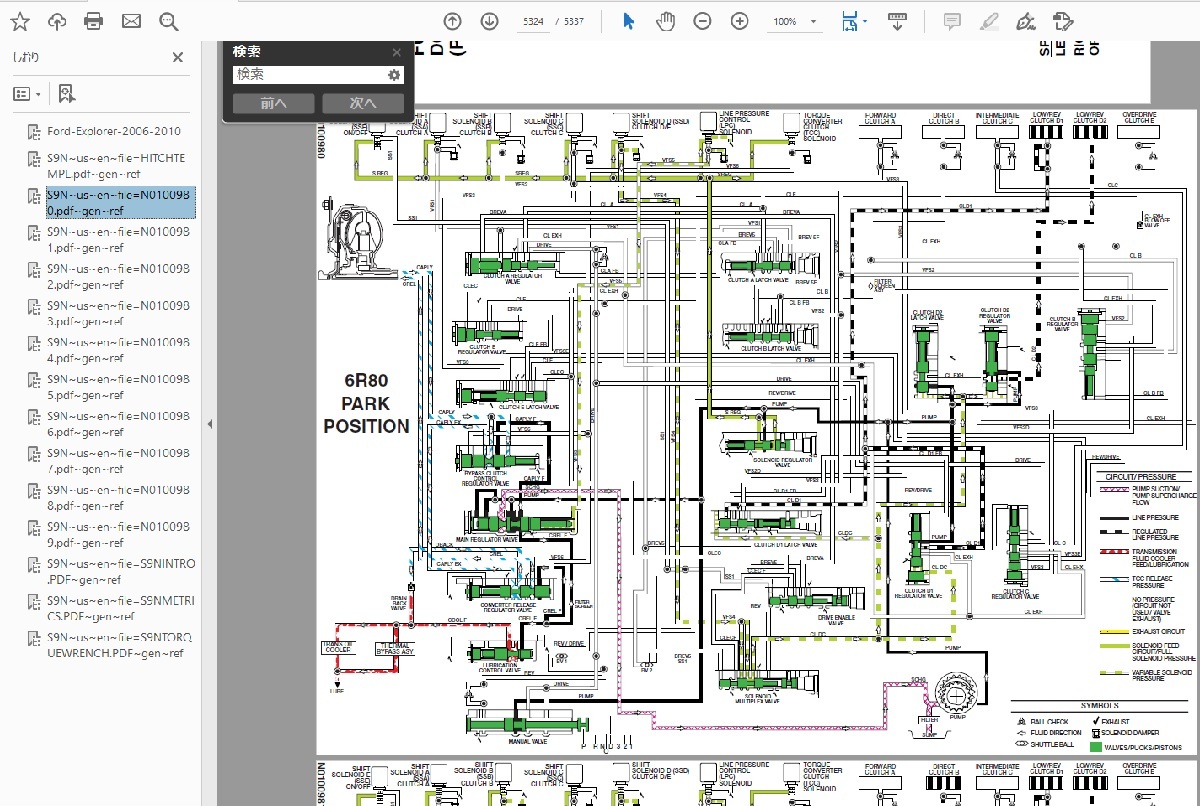This screenshot has width=1200, height=806.
Task: Open the N0100985.pdf bookmark
Action: click(119, 387)
